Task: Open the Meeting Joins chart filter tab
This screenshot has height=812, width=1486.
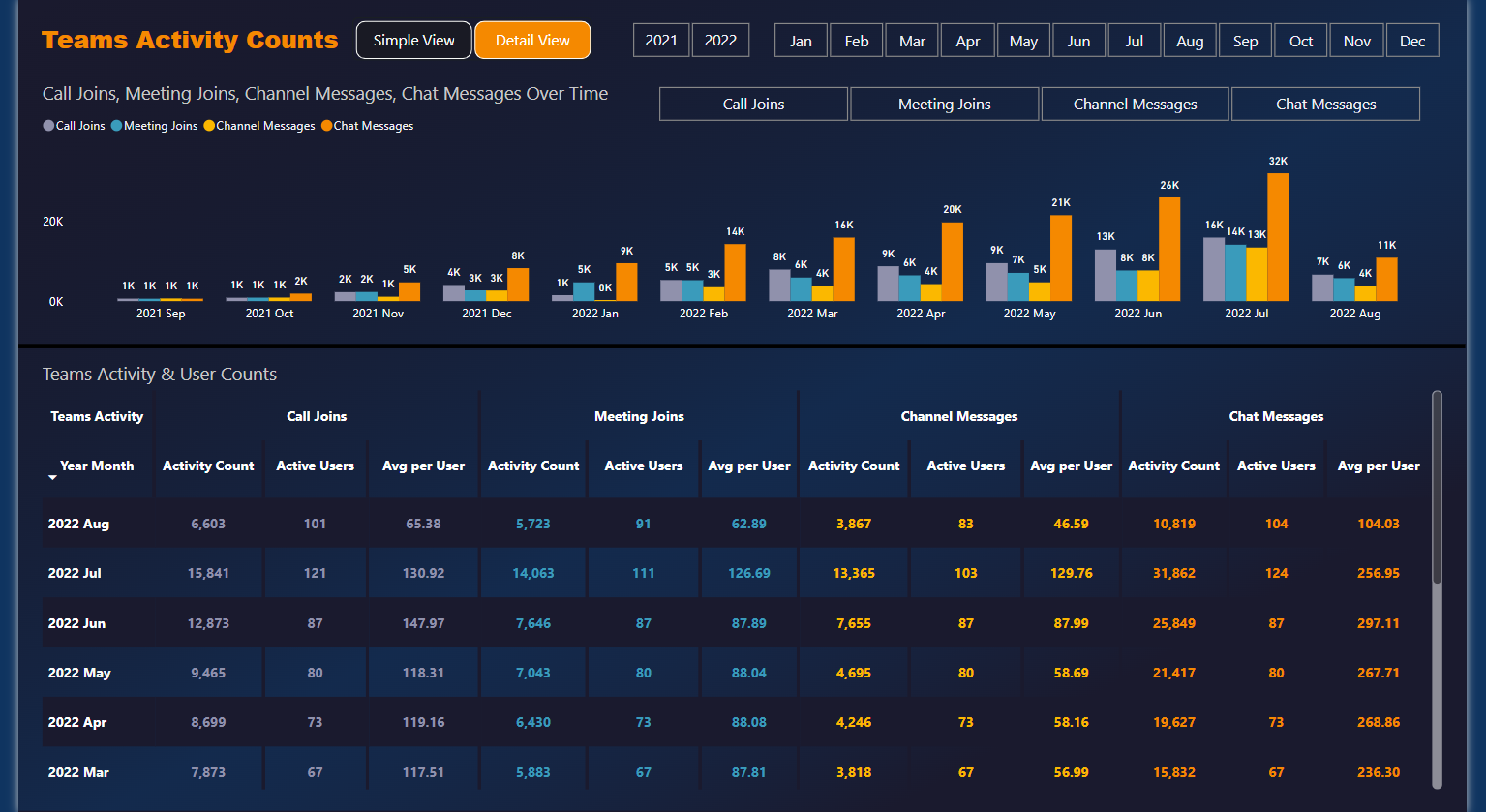Action: pyautogui.click(x=944, y=105)
